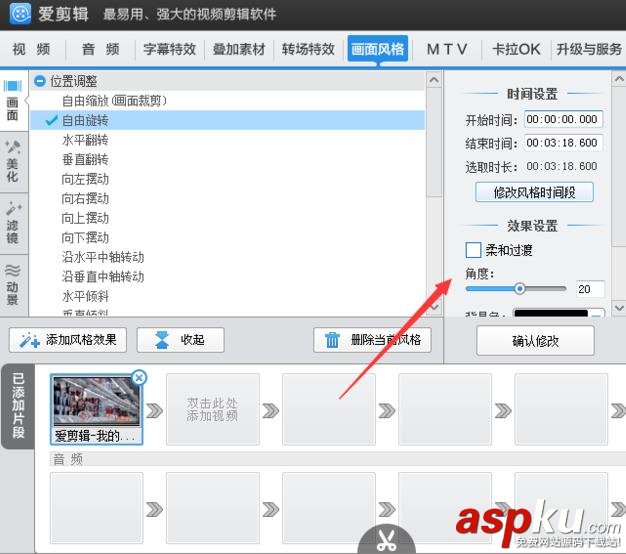
Task: Click 双击此处添加视频 placeholder slot
Action: click(213, 410)
